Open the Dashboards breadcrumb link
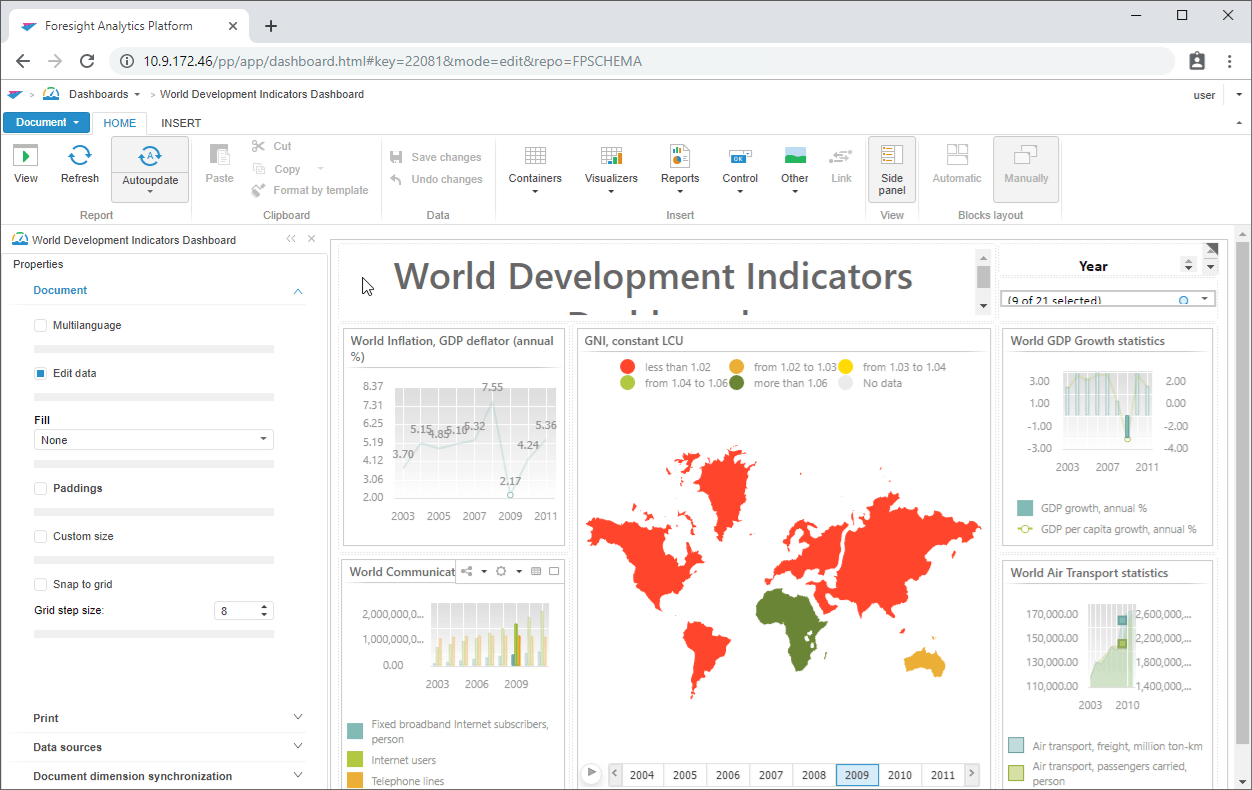The image size is (1252, 790). [98, 95]
